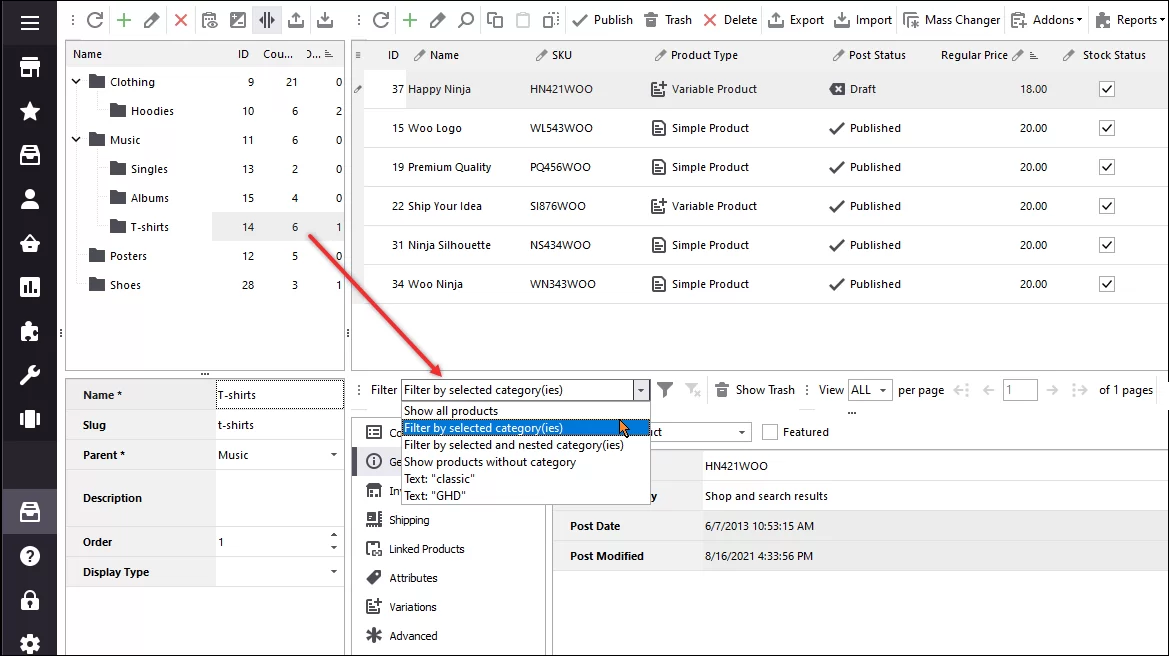Image resolution: width=1169 pixels, height=656 pixels.
Task: Toggle Stock Status checkbox for Woo Ninja
Action: [1106, 284]
